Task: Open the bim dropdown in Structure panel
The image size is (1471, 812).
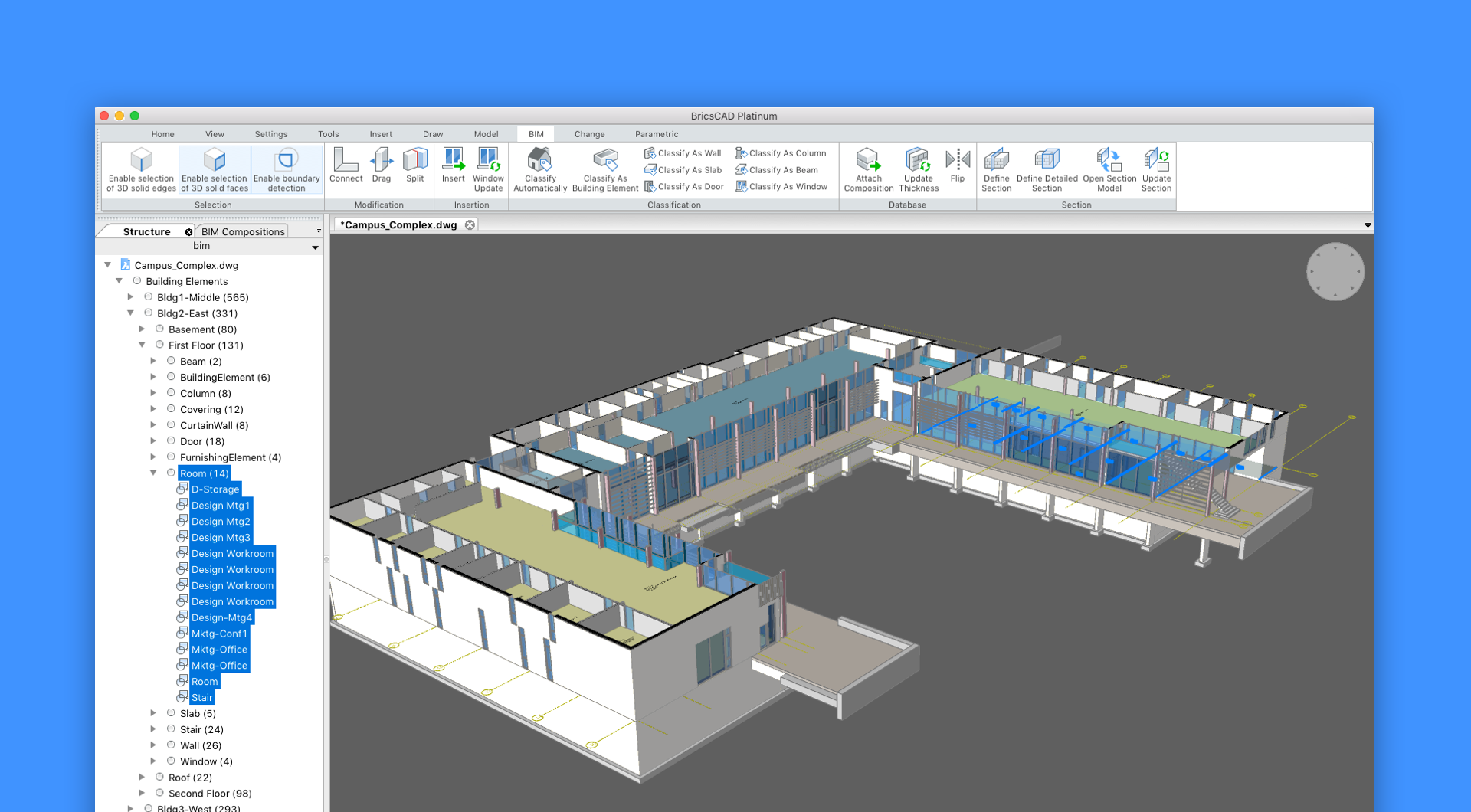Action: pyautogui.click(x=315, y=247)
